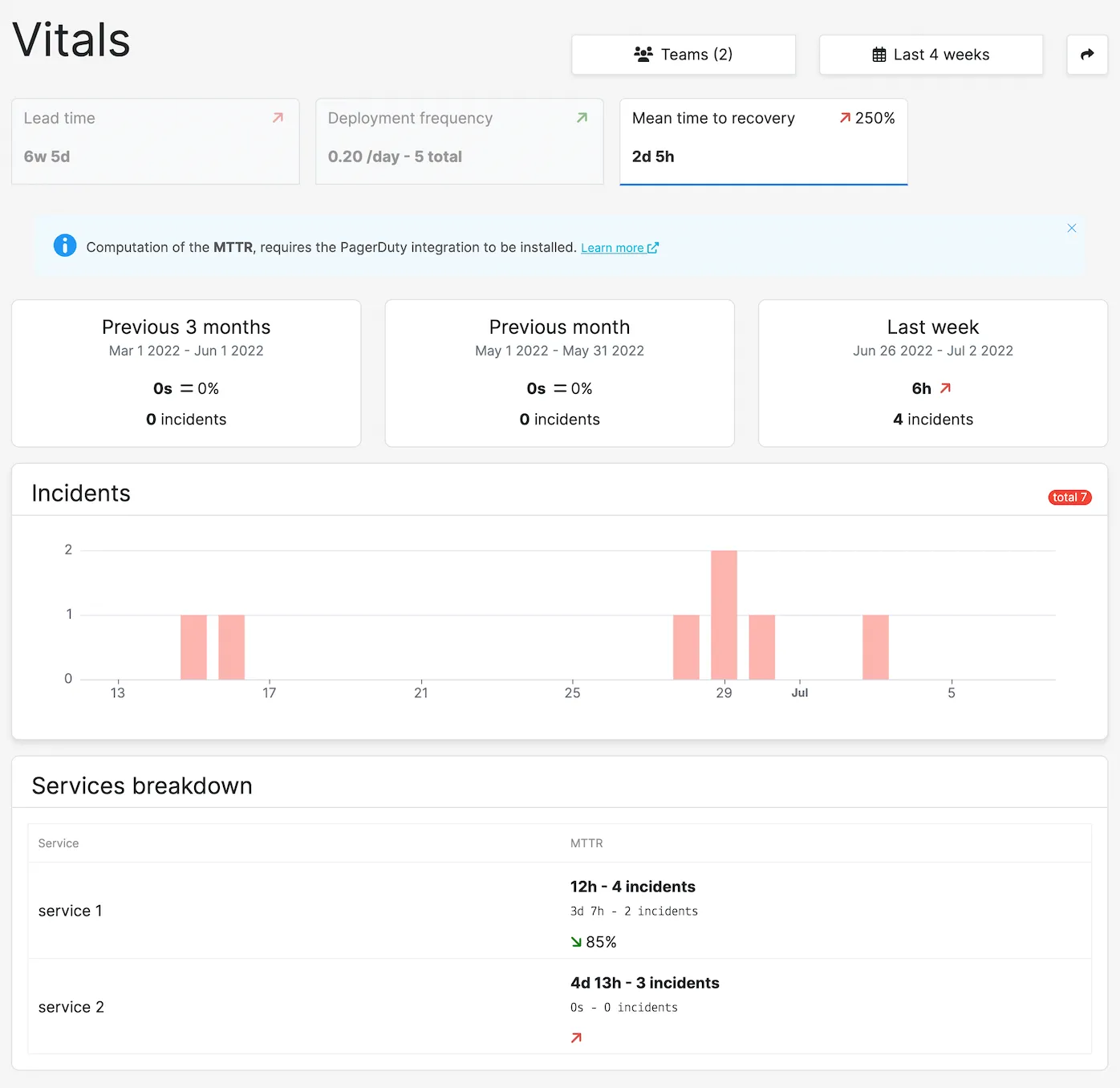Click the blue info icon in banner
The image size is (1120, 1088).
click(65, 246)
